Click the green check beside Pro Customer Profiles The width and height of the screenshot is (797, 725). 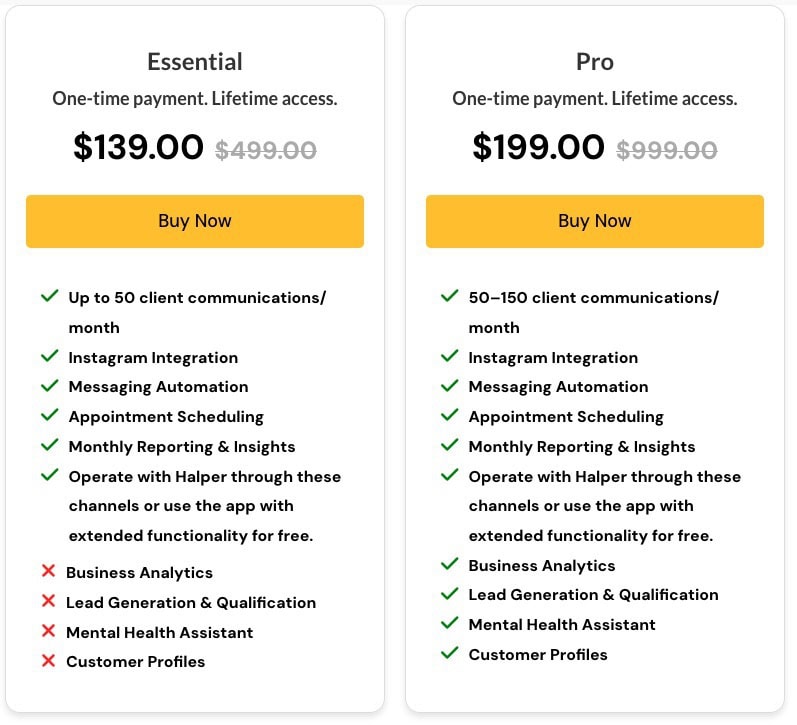pos(449,653)
